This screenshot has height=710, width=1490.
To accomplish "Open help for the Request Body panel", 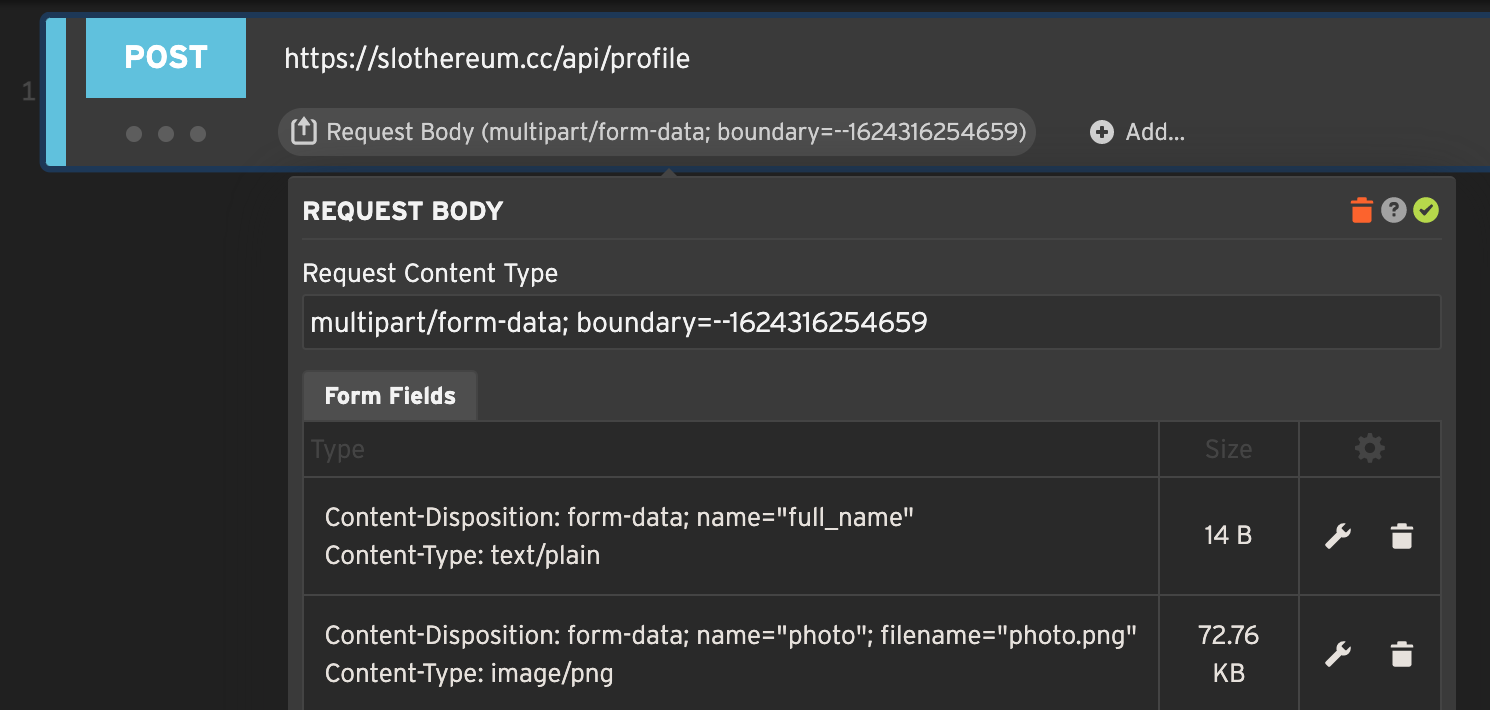I will point(1394,210).
